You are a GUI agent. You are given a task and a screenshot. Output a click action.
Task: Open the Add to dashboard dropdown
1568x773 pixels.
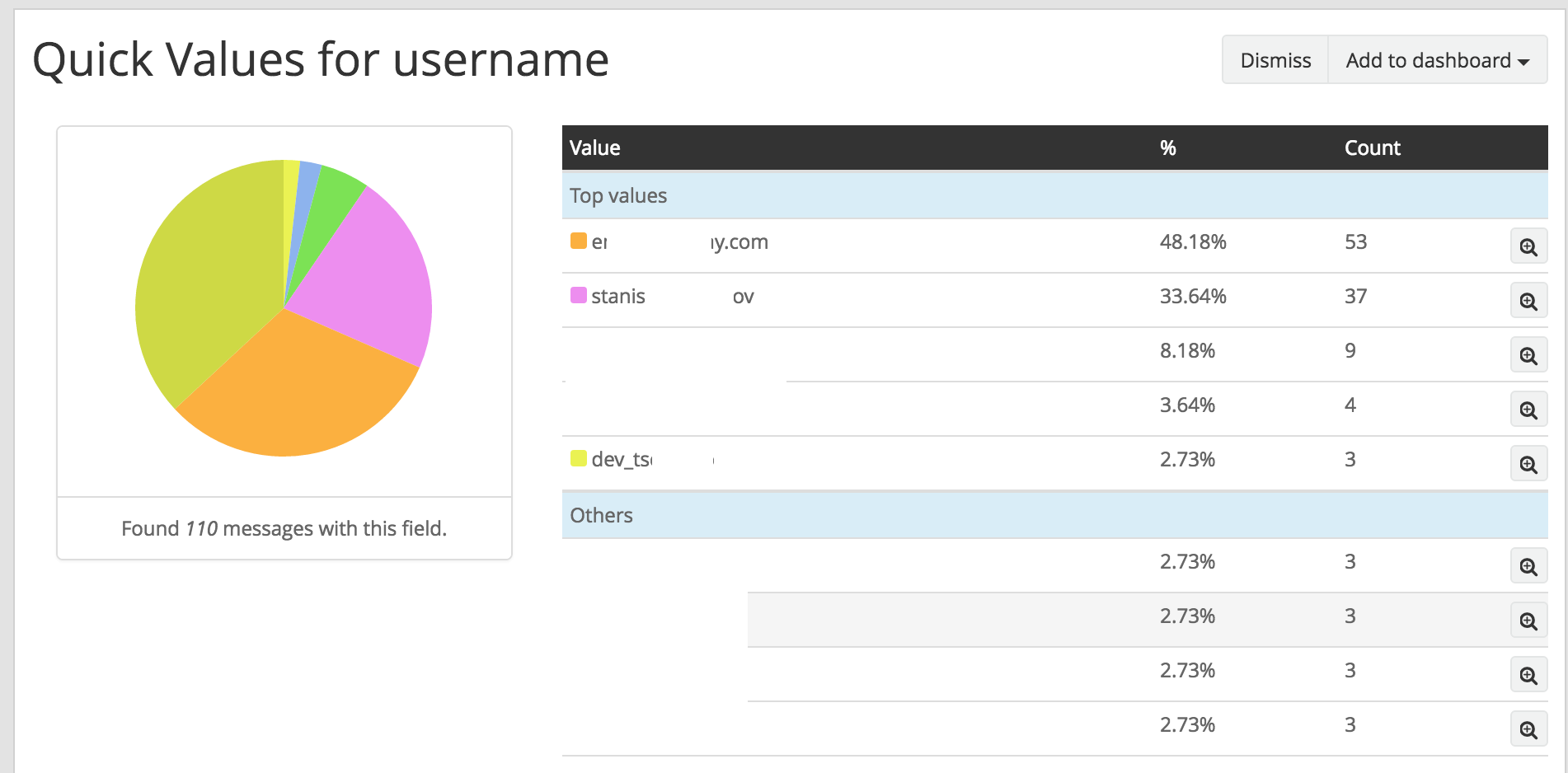tap(1438, 60)
